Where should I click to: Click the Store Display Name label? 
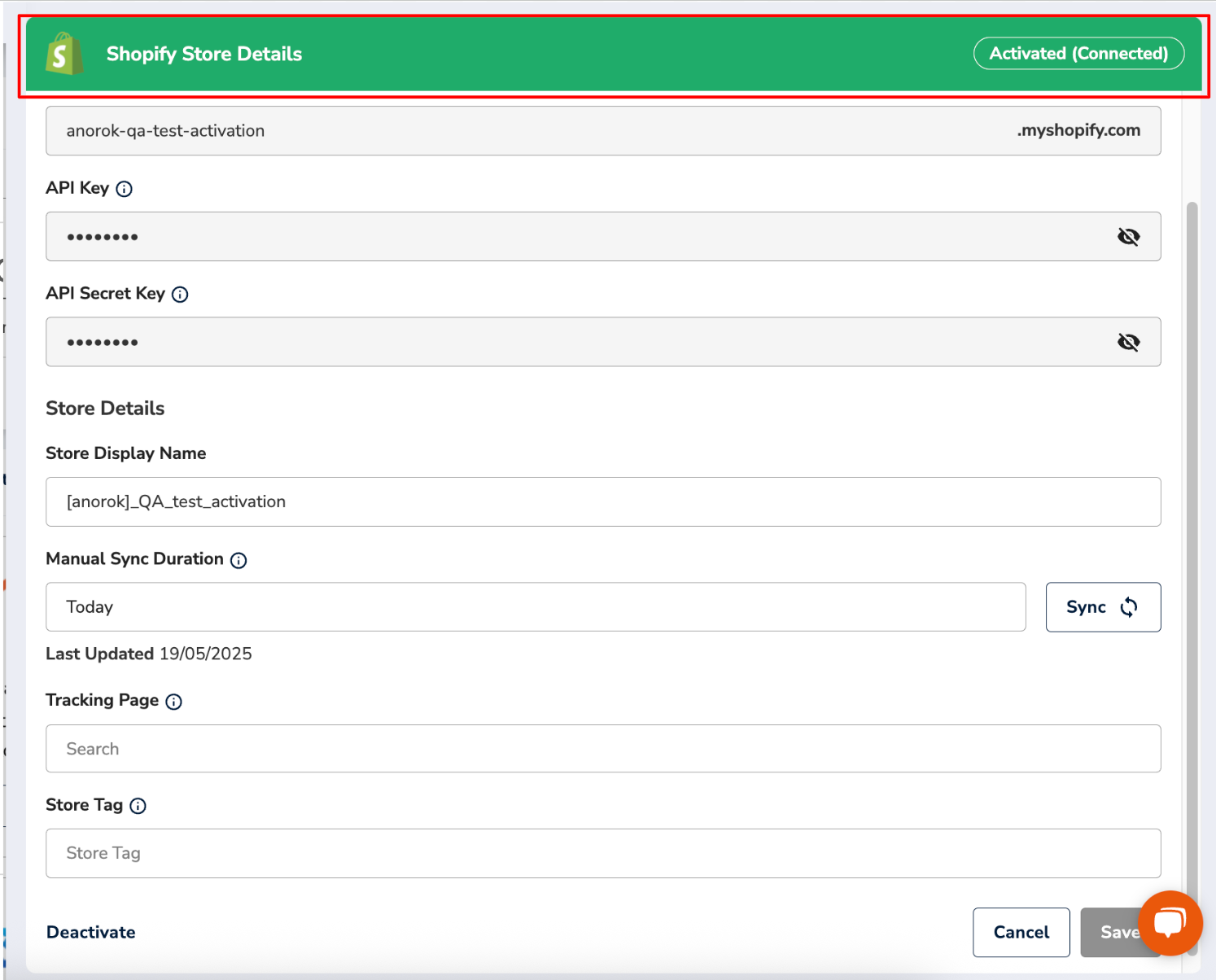click(126, 453)
